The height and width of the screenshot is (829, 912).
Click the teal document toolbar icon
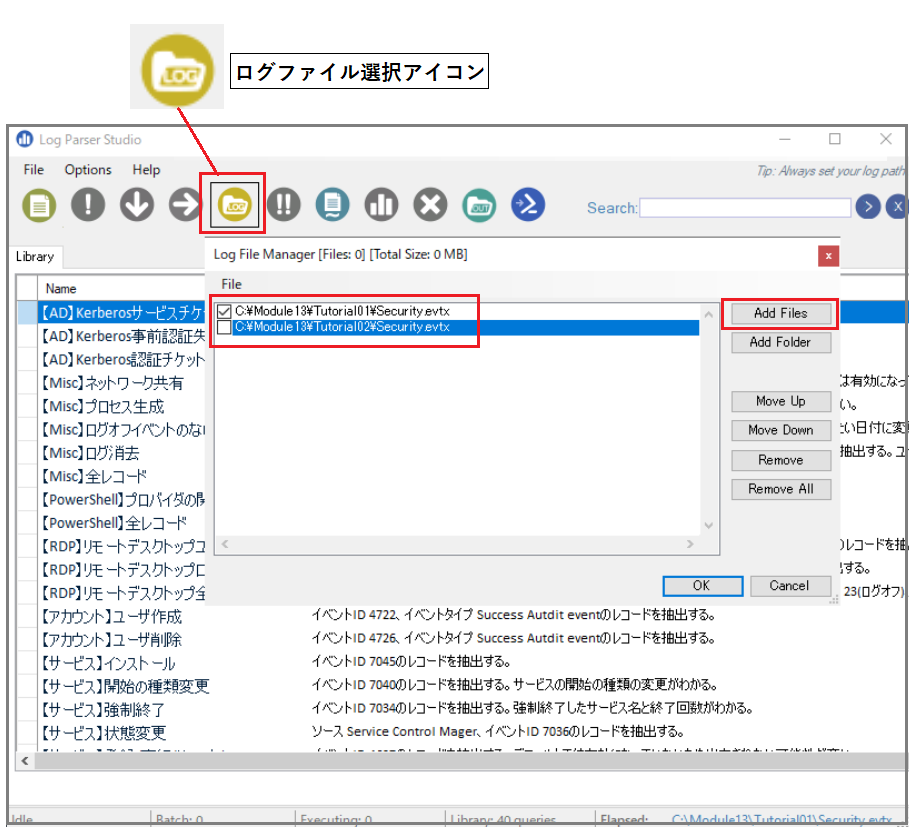332,205
